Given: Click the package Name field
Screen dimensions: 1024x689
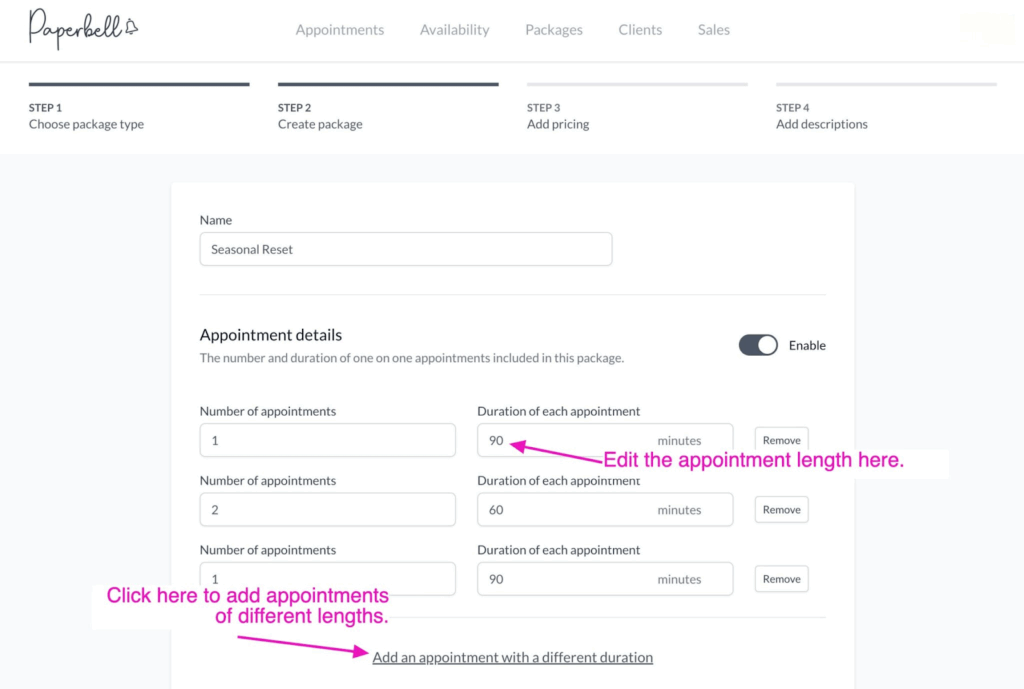Looking at the screenshot, I should point(405,250).
